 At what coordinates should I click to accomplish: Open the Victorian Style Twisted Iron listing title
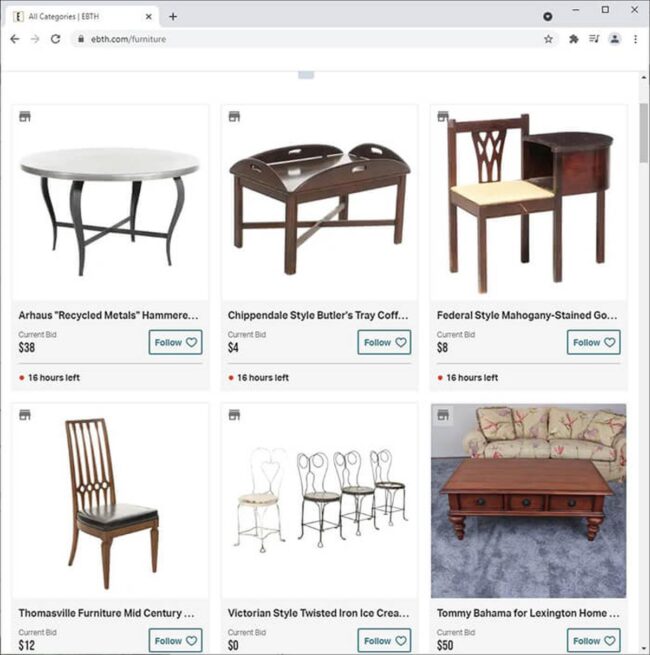tap(318, 613)
